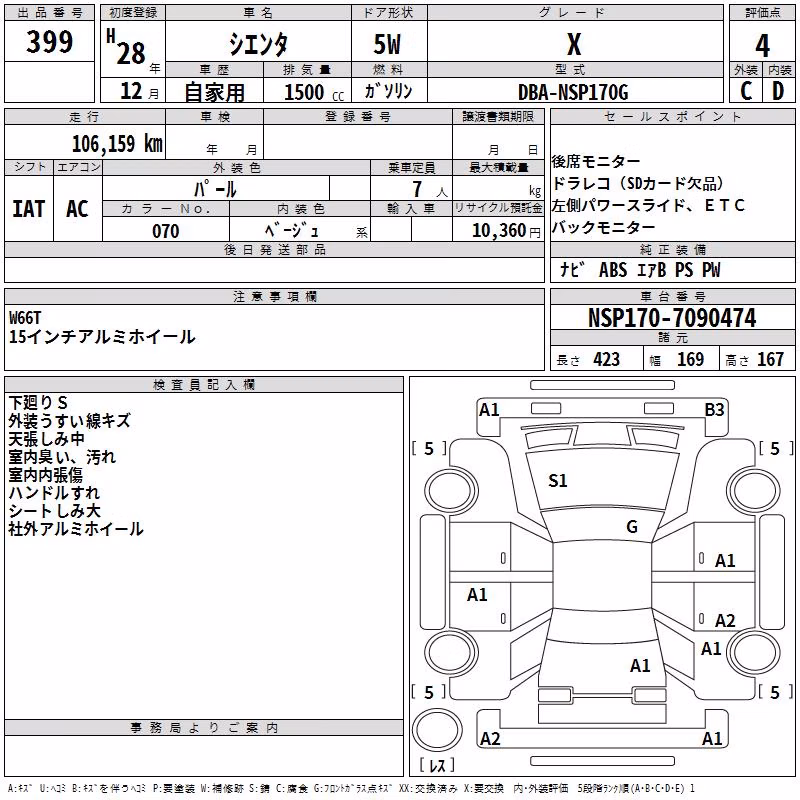Image resolution: width=800 pixels, height=800 pixels.
Task: Select the A2 marker on right rear door
Action: 724,620
